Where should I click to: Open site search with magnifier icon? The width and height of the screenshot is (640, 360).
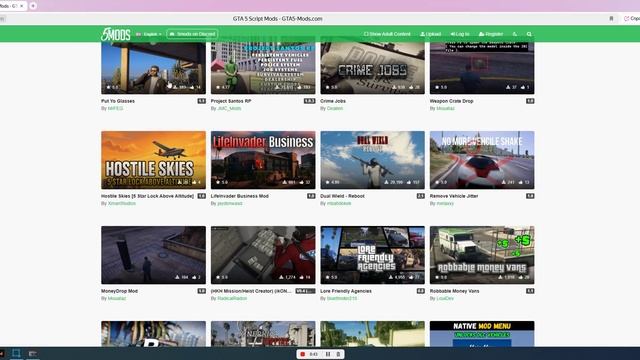click(x=529, y=34)
